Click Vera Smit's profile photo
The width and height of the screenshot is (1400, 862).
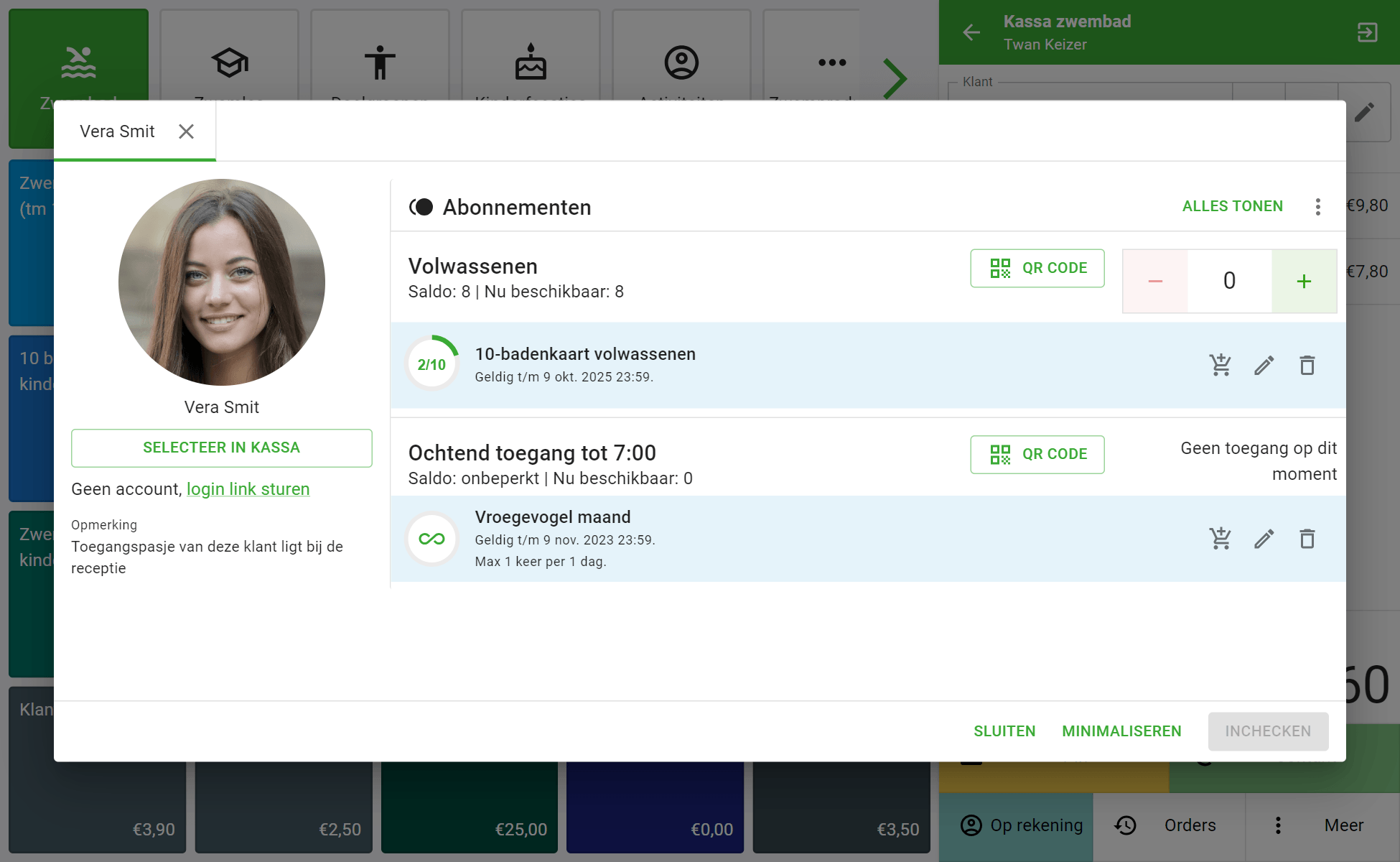click(221, 282)
